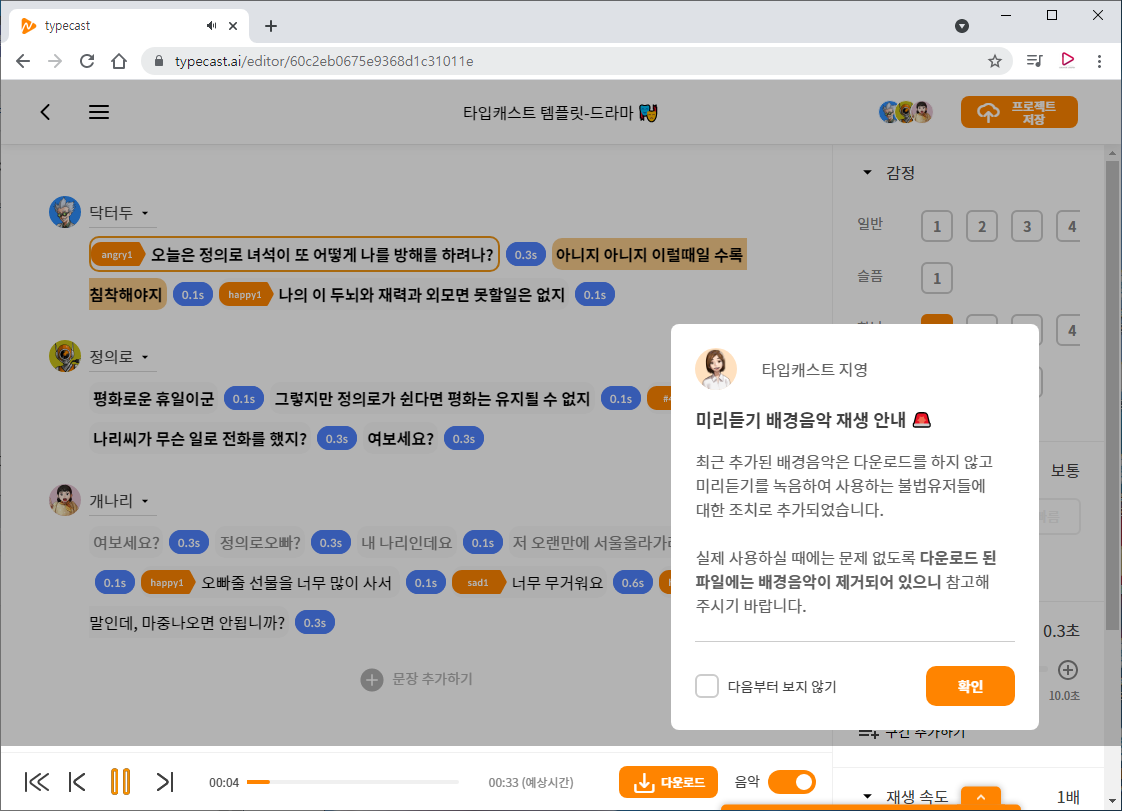This screenshot has width=1122, height=811.
Task: Reload the page
Action: (87, 61)
